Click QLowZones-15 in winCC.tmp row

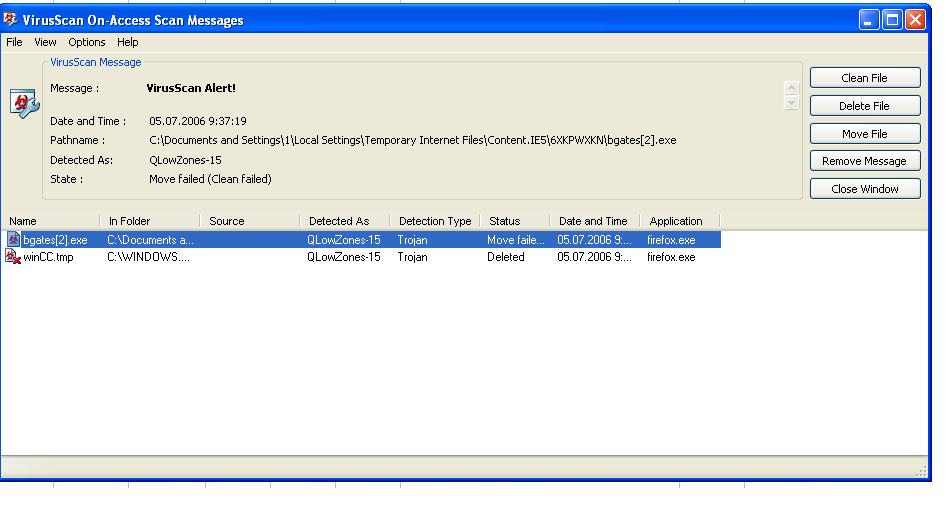point(344,258)
